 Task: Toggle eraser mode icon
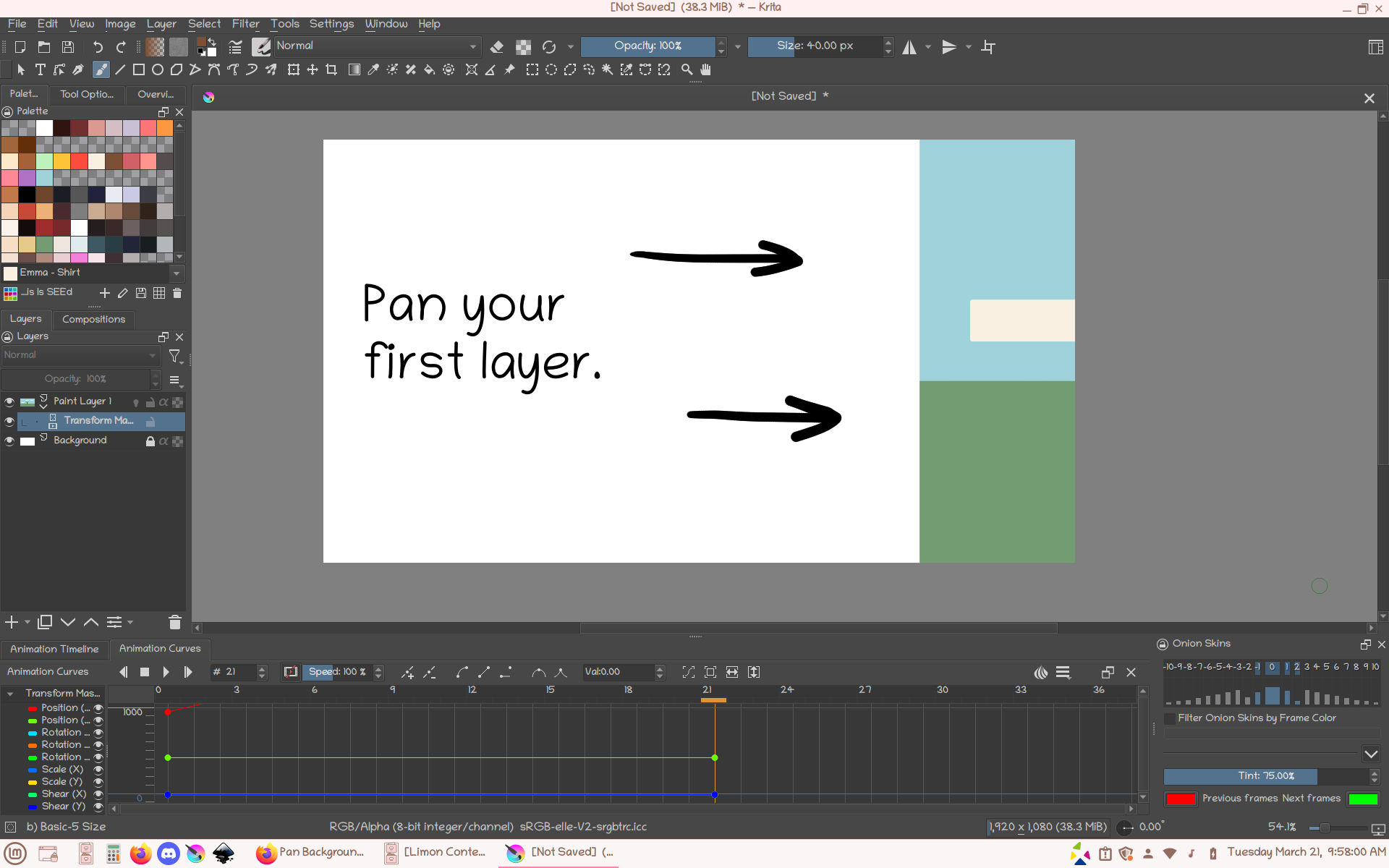point(497,47)
